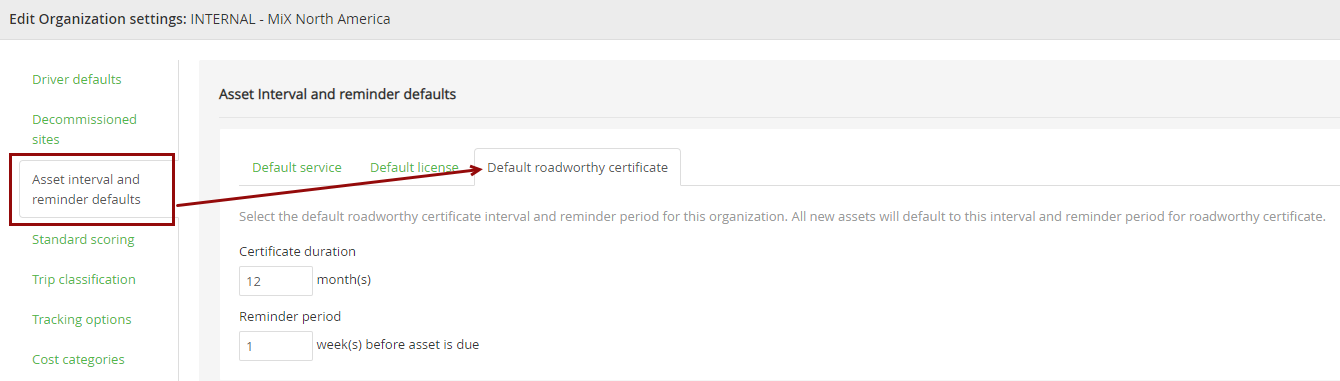Click the INTERNAL - MiX North America name
Image resolution: width=1340 pixels, height=381 pixels.
291,19
